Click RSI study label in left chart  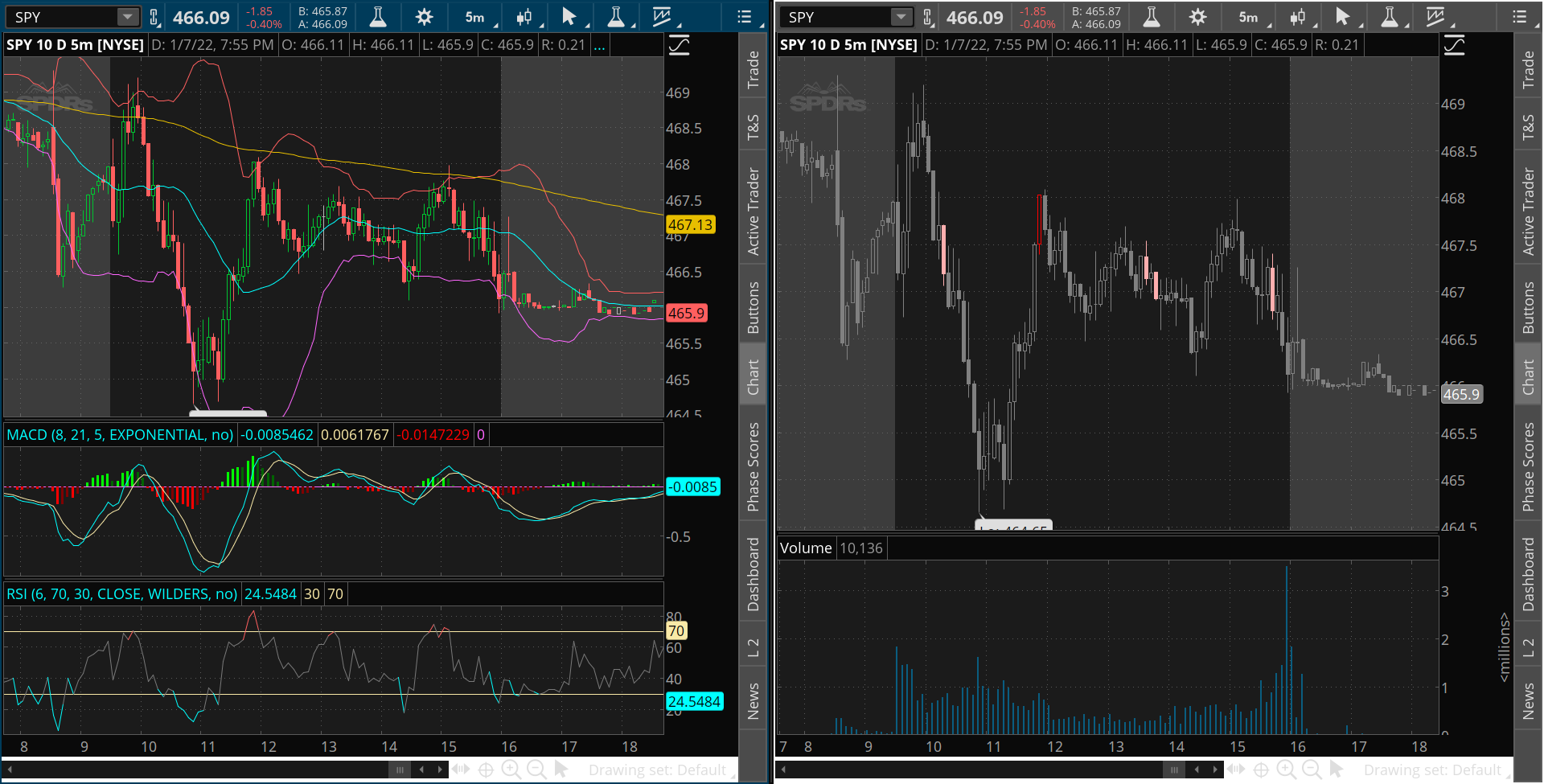[121, 594]
